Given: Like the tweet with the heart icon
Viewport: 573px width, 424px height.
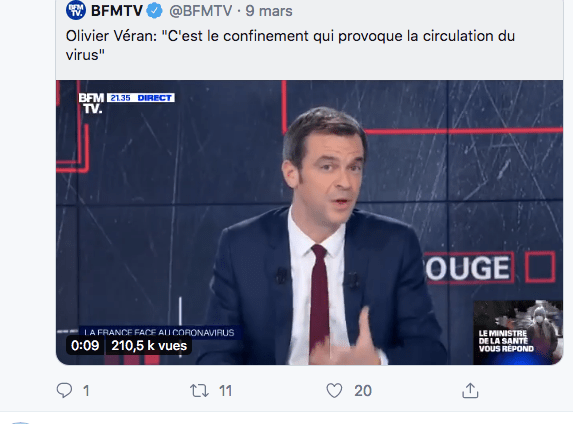Looking at the screenshot, I should [334, 390].
